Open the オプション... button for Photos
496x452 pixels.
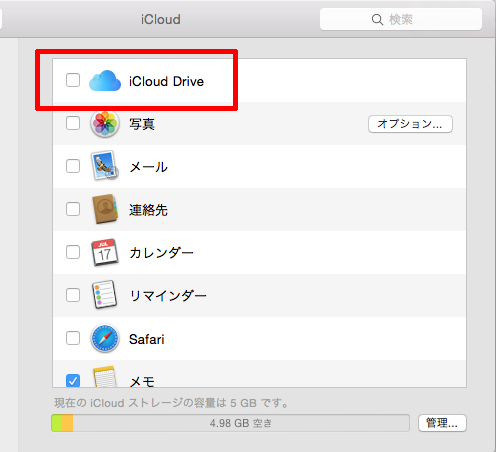410,124
